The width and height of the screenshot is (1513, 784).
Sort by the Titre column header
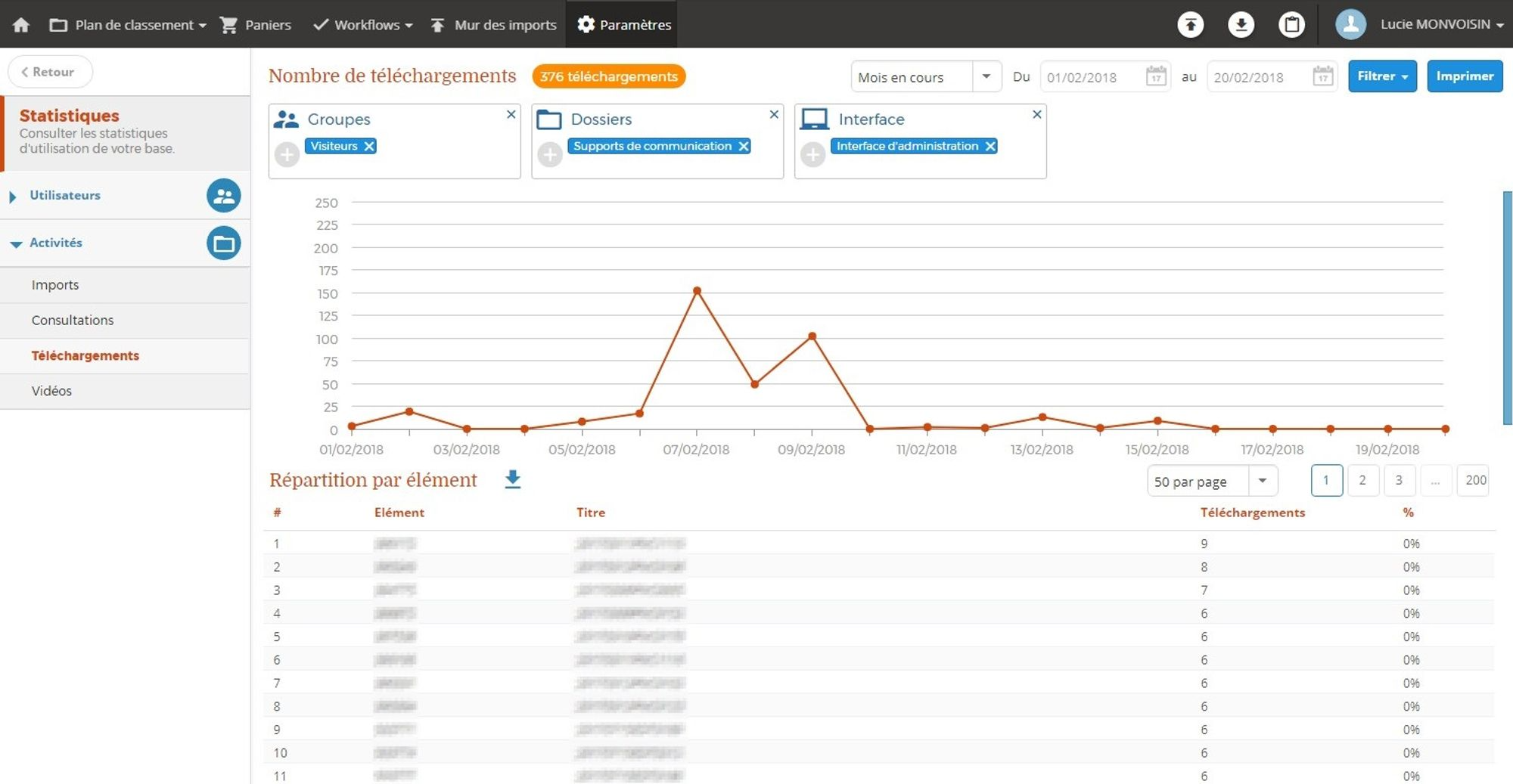coord(591,513)
